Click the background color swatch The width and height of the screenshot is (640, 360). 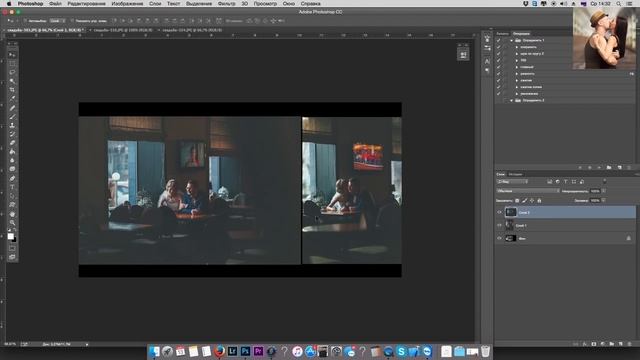14,240
